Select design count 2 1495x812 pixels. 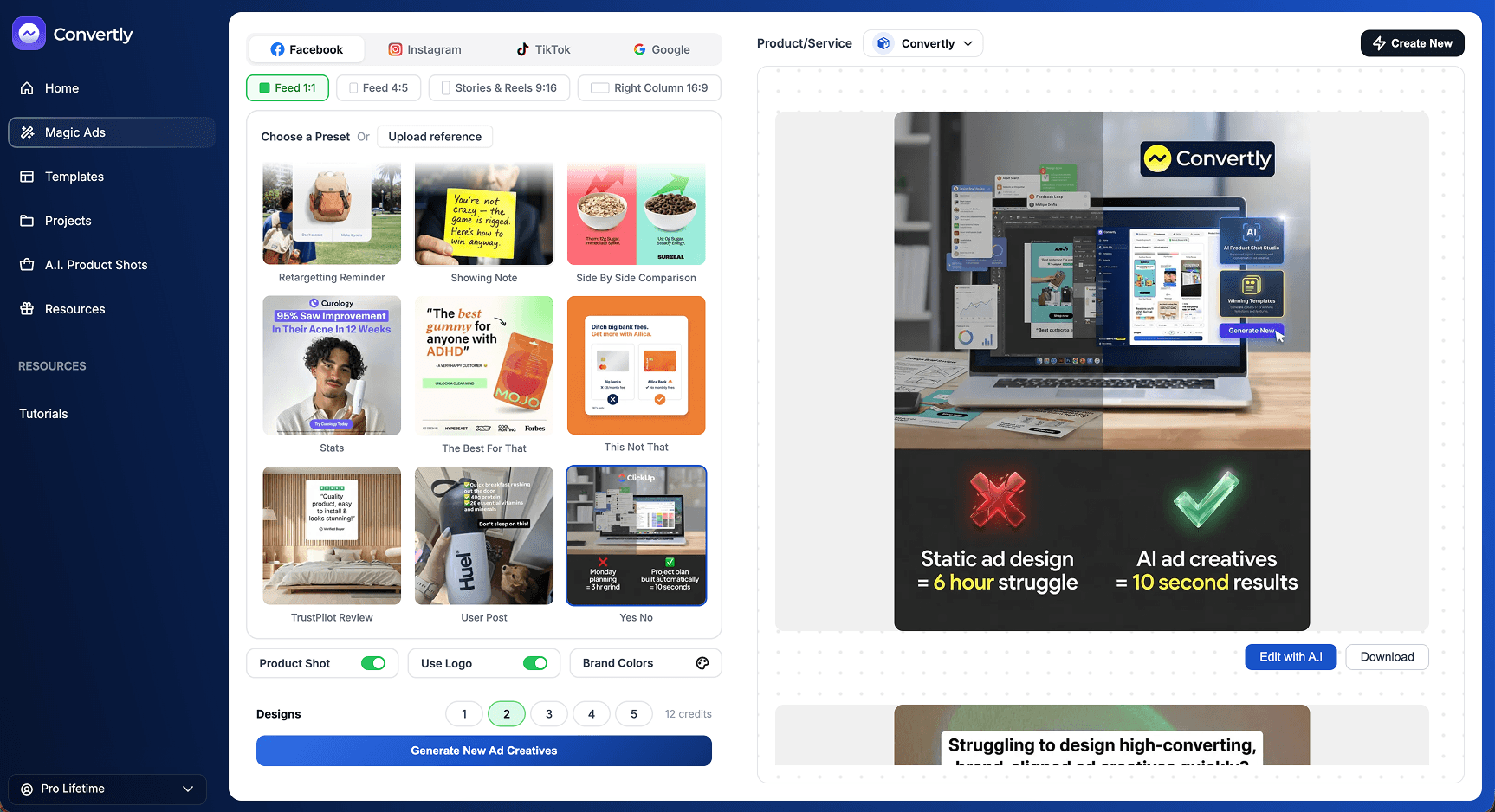(x=507, y=714)
